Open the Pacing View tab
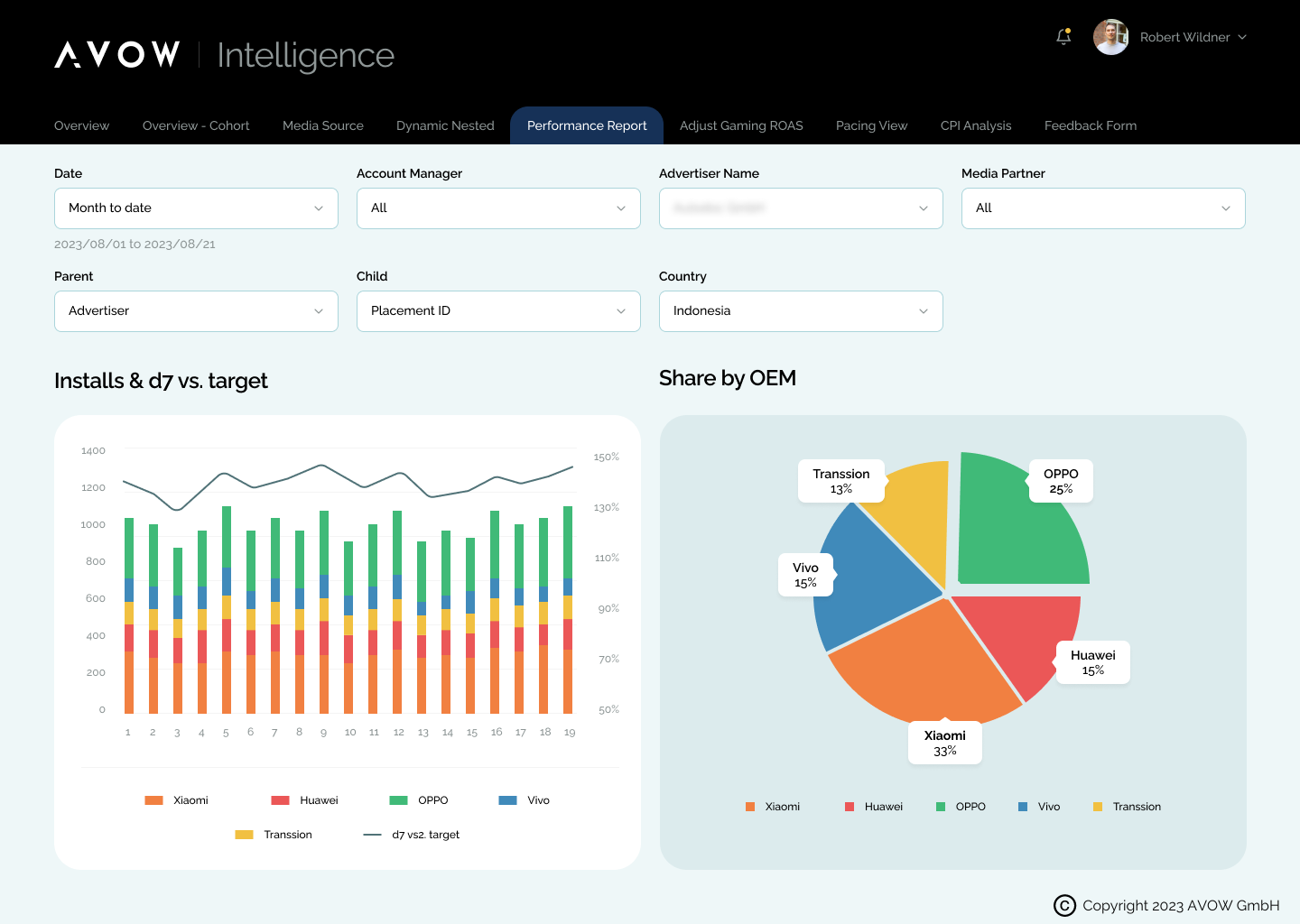1300x924 pixels. coord(871,125)
